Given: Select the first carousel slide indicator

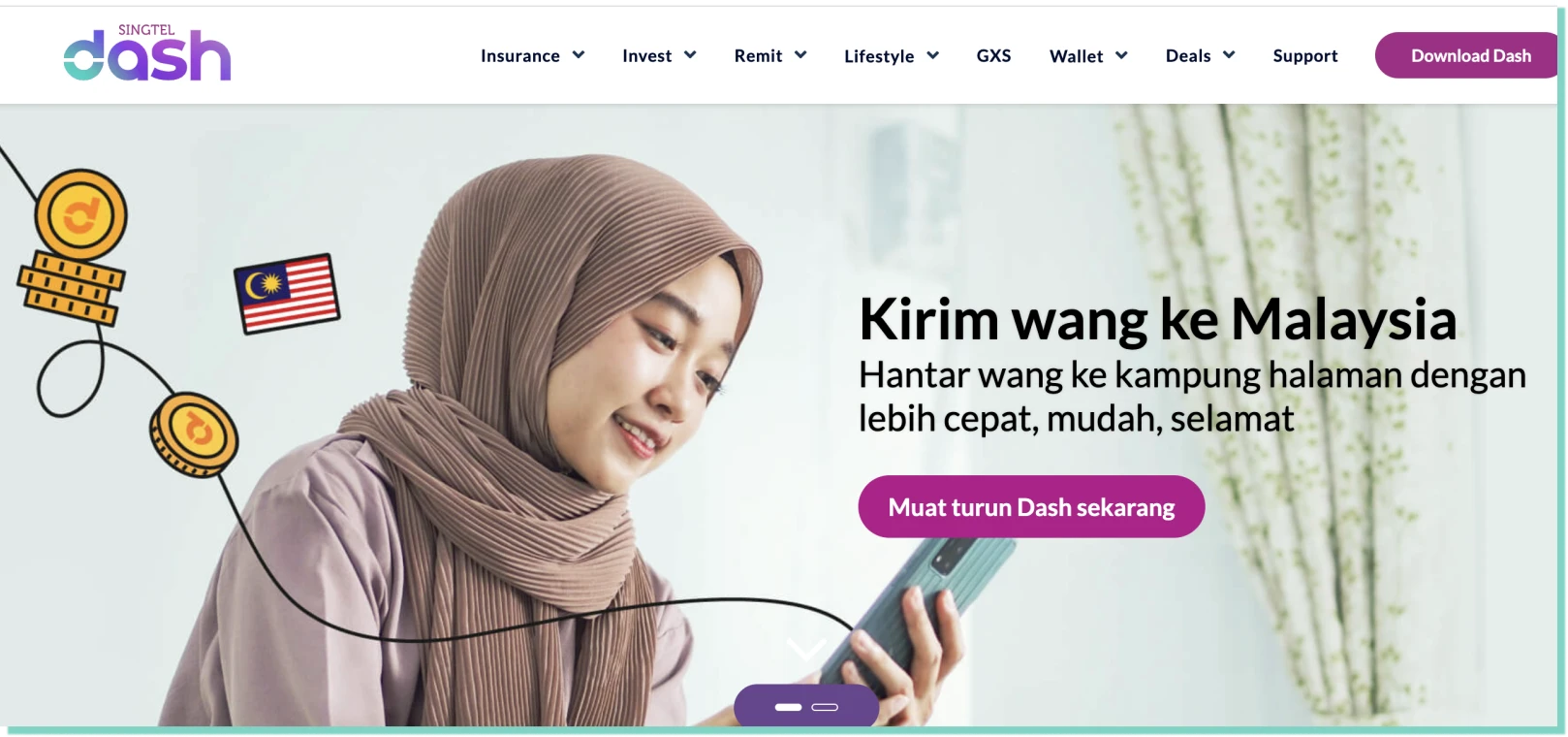Looking at the screenshot, I should (788, 707).
